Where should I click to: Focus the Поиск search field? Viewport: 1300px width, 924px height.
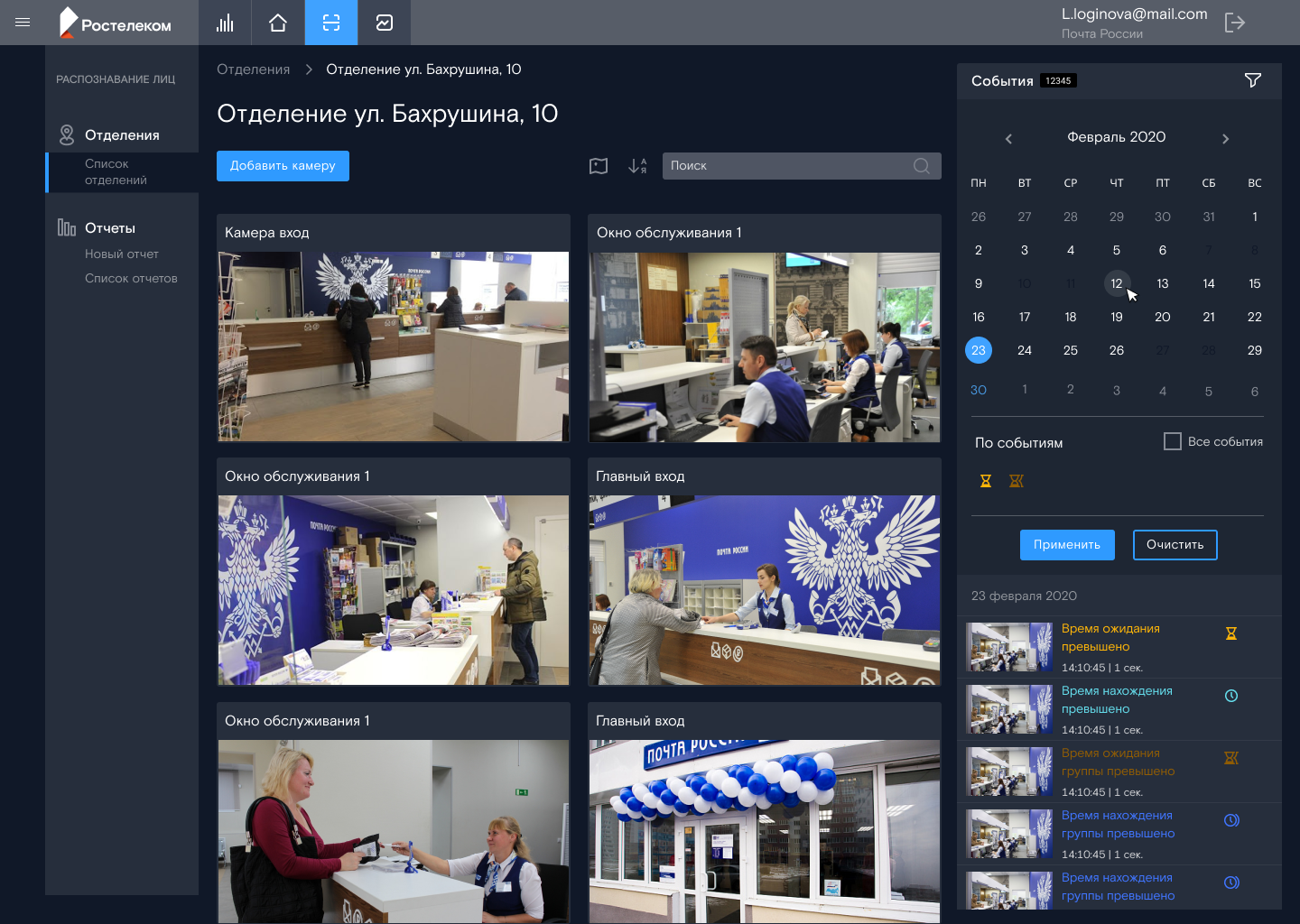802,166
